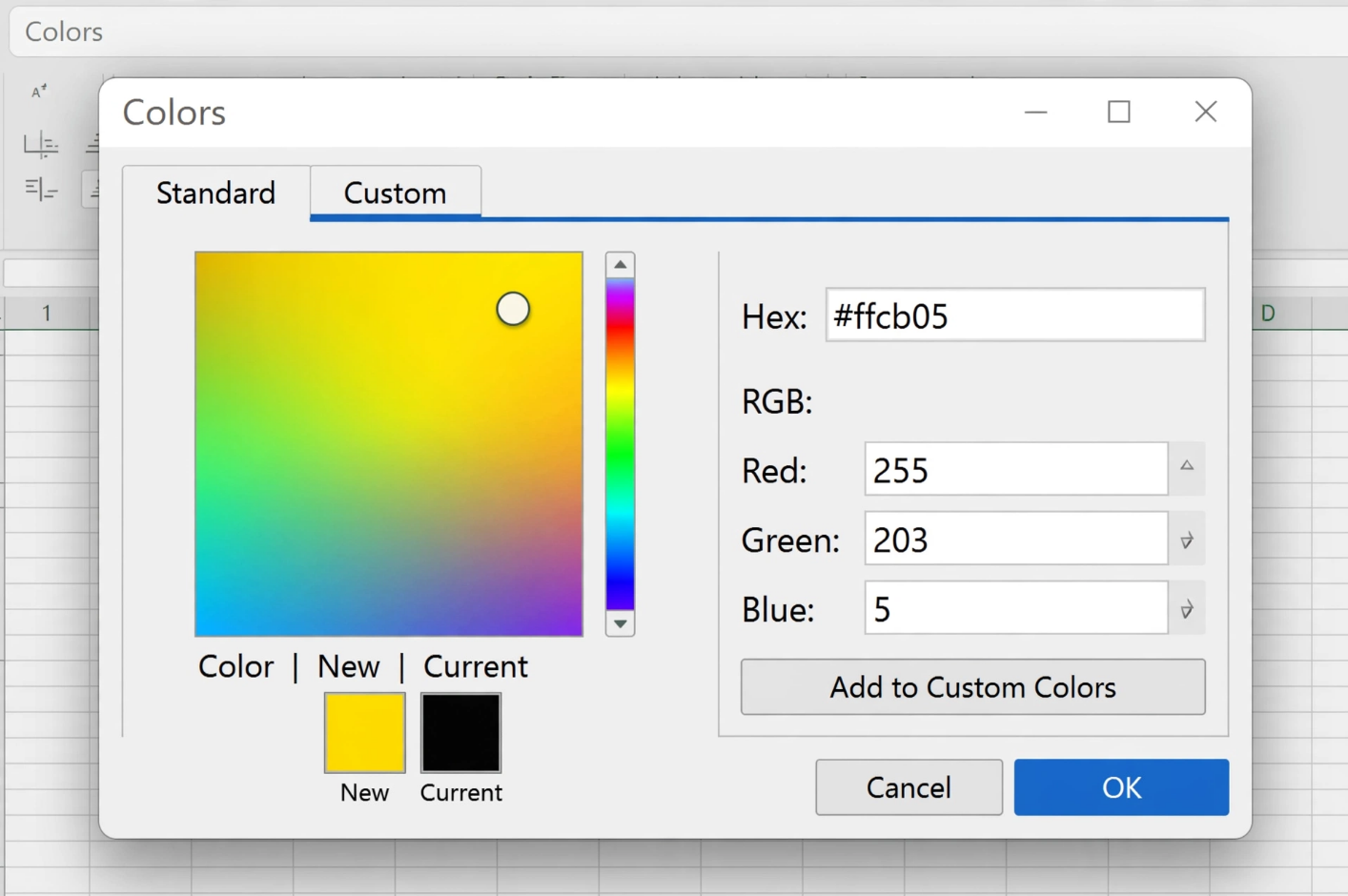Click the Red value field
The image size is (1348, 896).
pyautogui.click(x=1015, y=469)
